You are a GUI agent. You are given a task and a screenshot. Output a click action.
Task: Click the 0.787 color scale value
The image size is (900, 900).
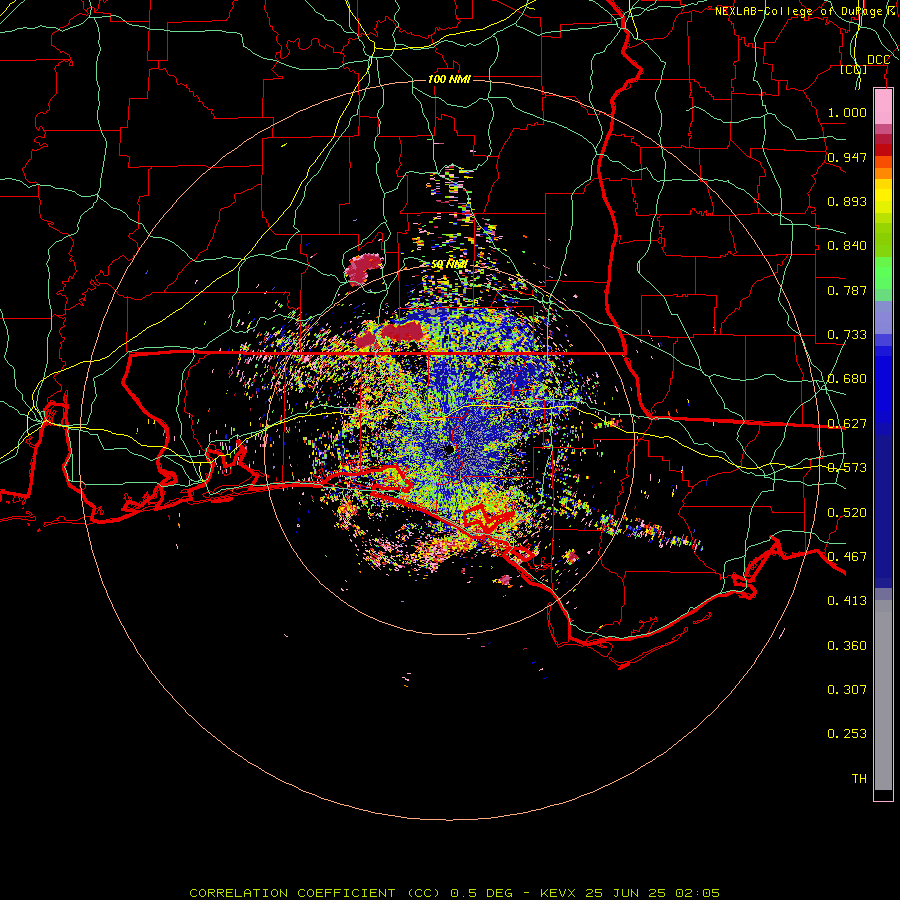847,290
